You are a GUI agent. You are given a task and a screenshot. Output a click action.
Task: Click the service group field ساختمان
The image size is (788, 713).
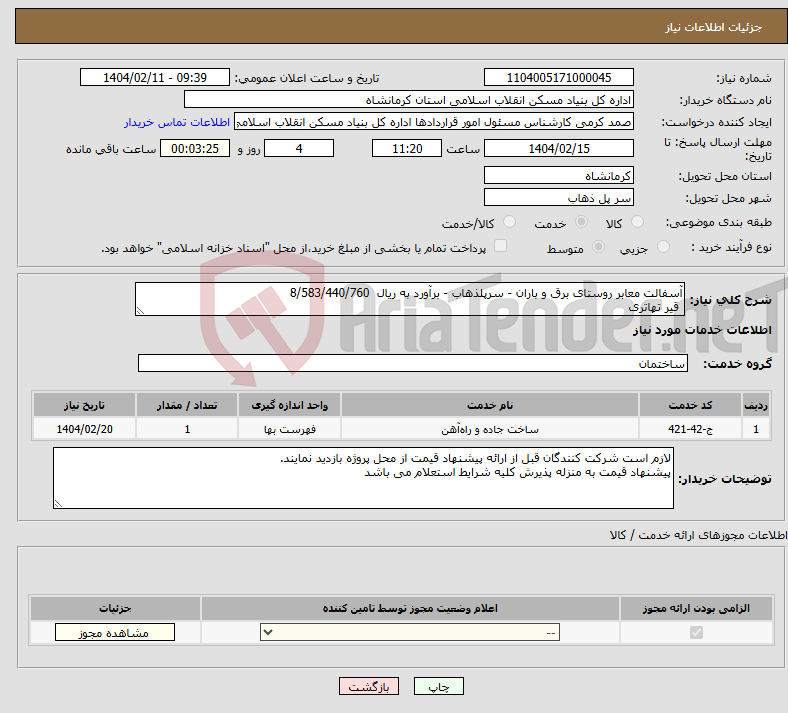tap(413, 363)
